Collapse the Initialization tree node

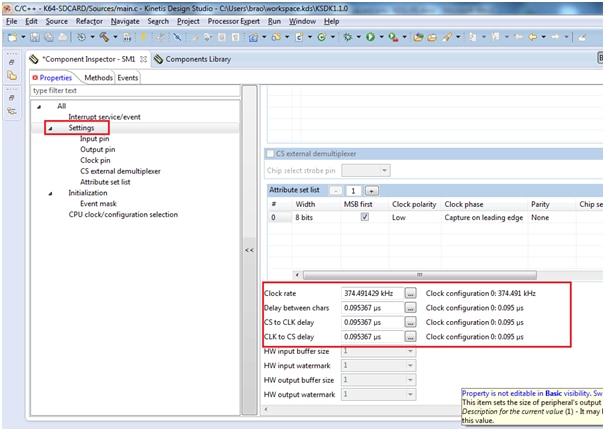coord(49,193)
